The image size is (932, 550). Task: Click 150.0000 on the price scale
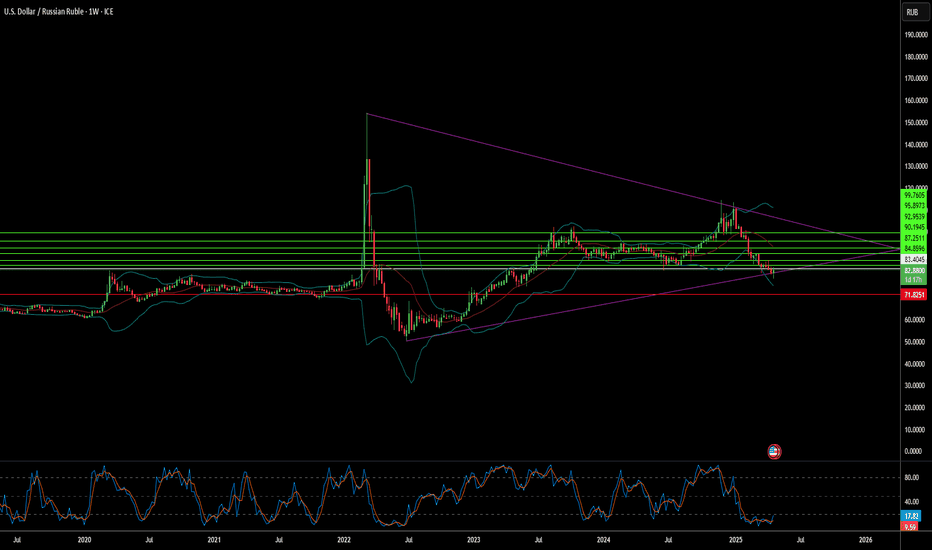(x=915, y=122)
